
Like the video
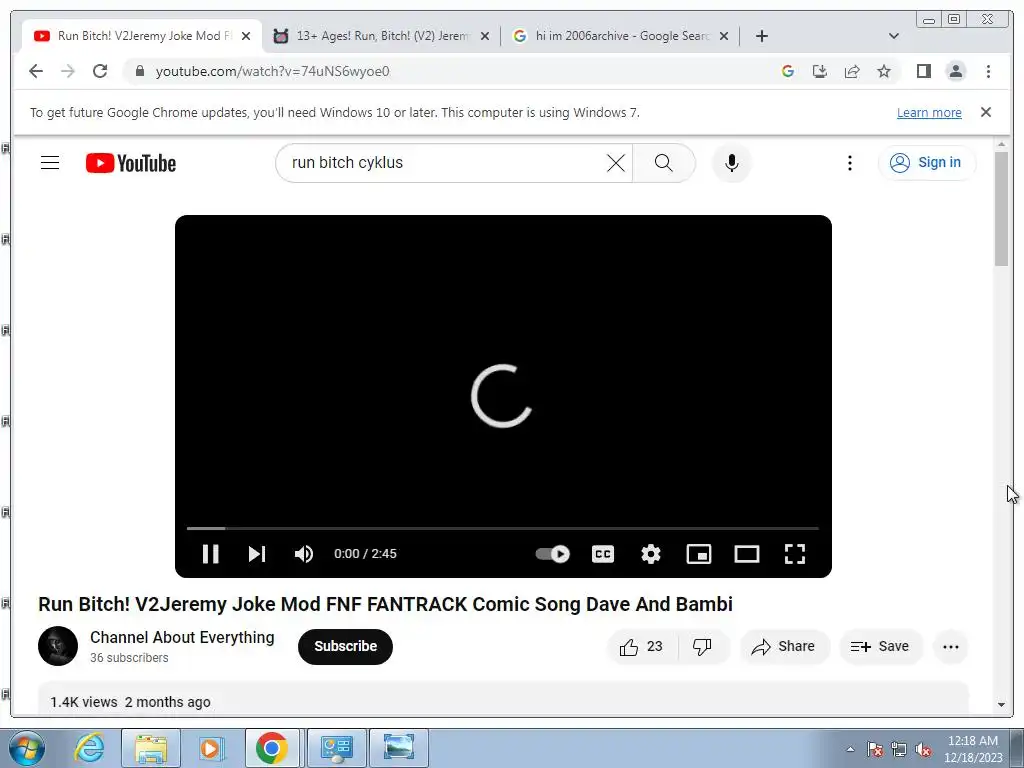tap(641, 647)
